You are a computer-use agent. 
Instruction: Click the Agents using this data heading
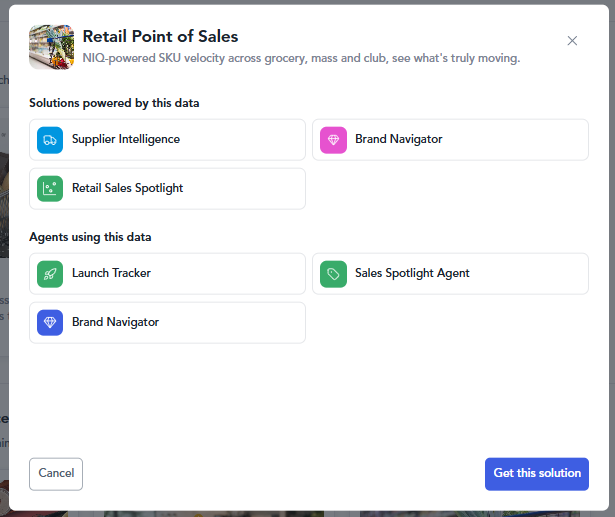90,237
